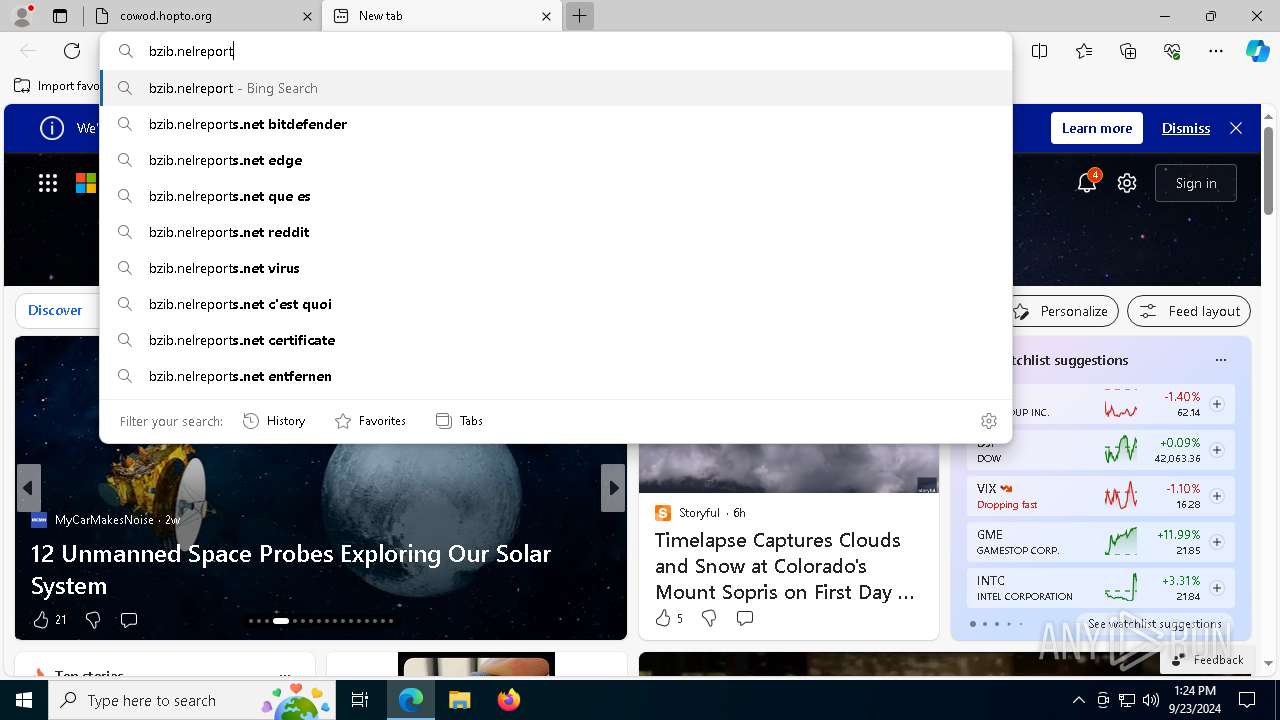The image size is (1280, 720).
Task: Choose suggestion 'bzib.nelreports.net bitdefender'
Action: pos(556,124)
